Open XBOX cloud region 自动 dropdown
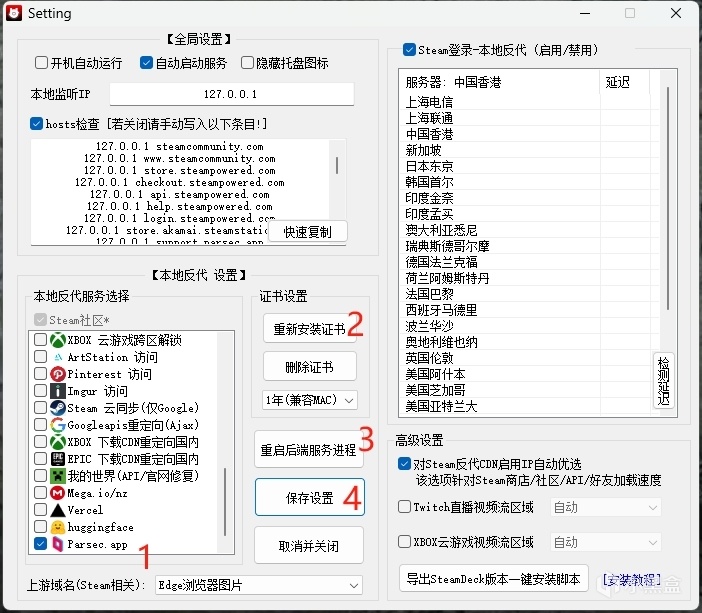Screen dimensions: 702x613 [606, 542]
